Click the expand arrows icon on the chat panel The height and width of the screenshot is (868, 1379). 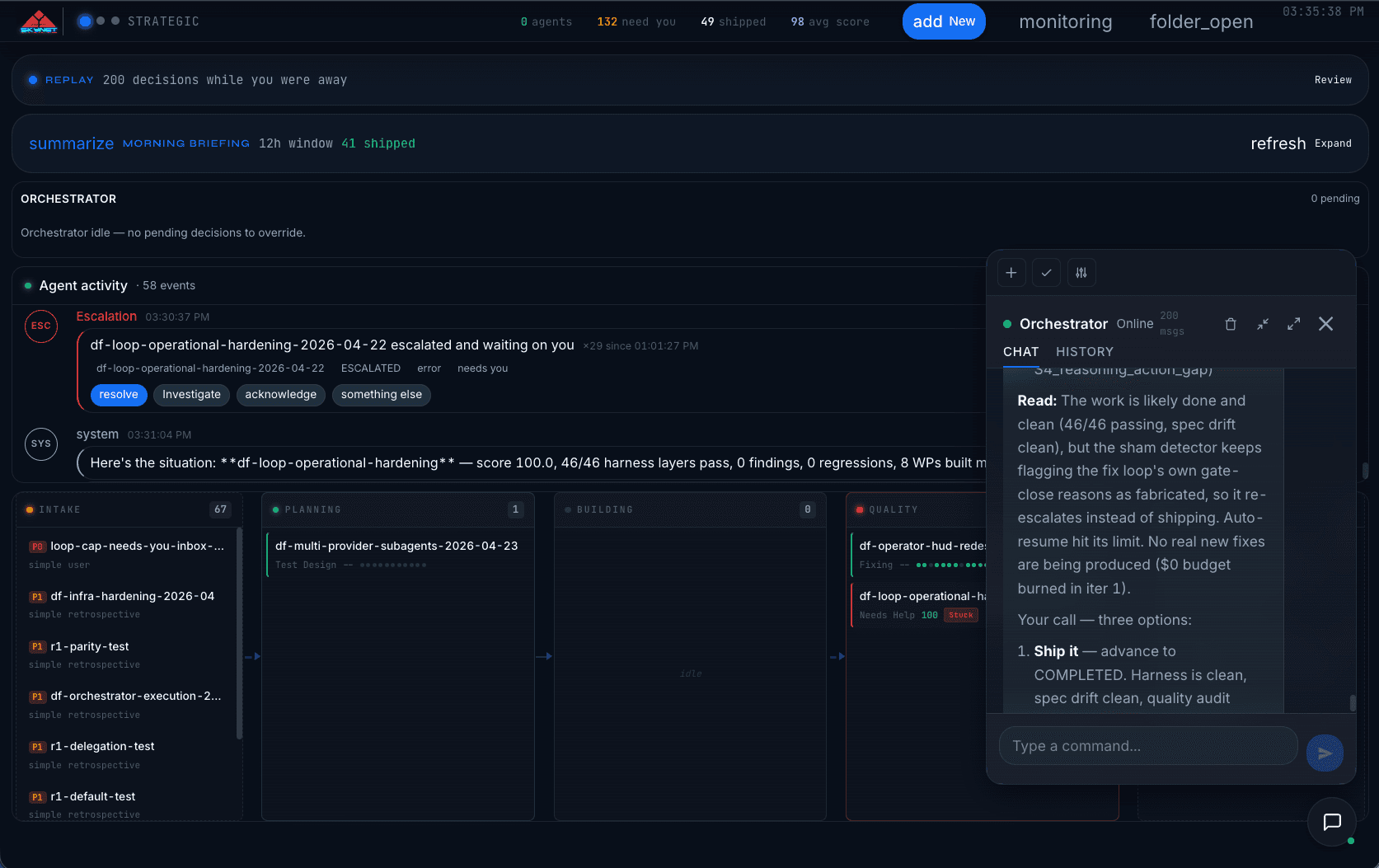tap(1294, 324)
